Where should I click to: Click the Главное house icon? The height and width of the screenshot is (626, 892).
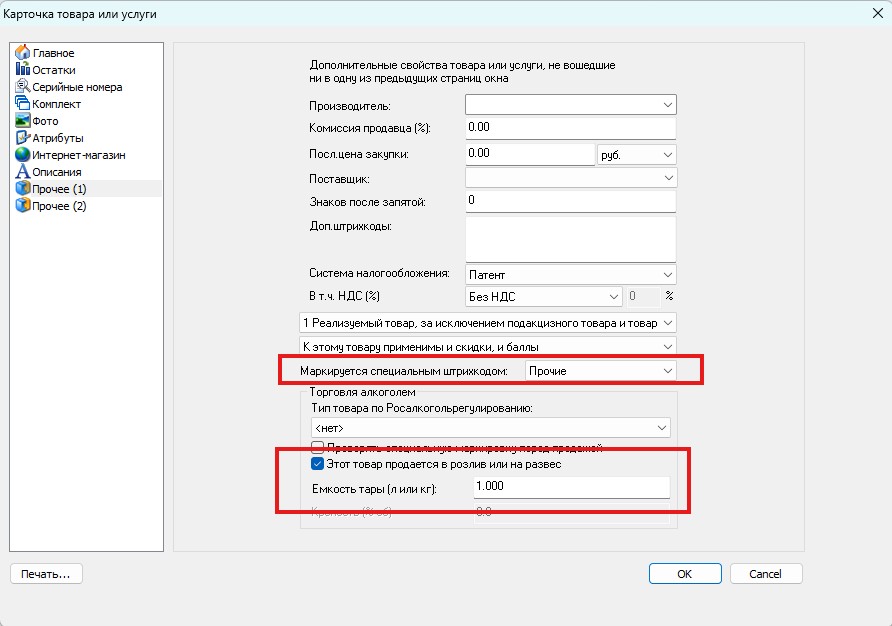22,52
